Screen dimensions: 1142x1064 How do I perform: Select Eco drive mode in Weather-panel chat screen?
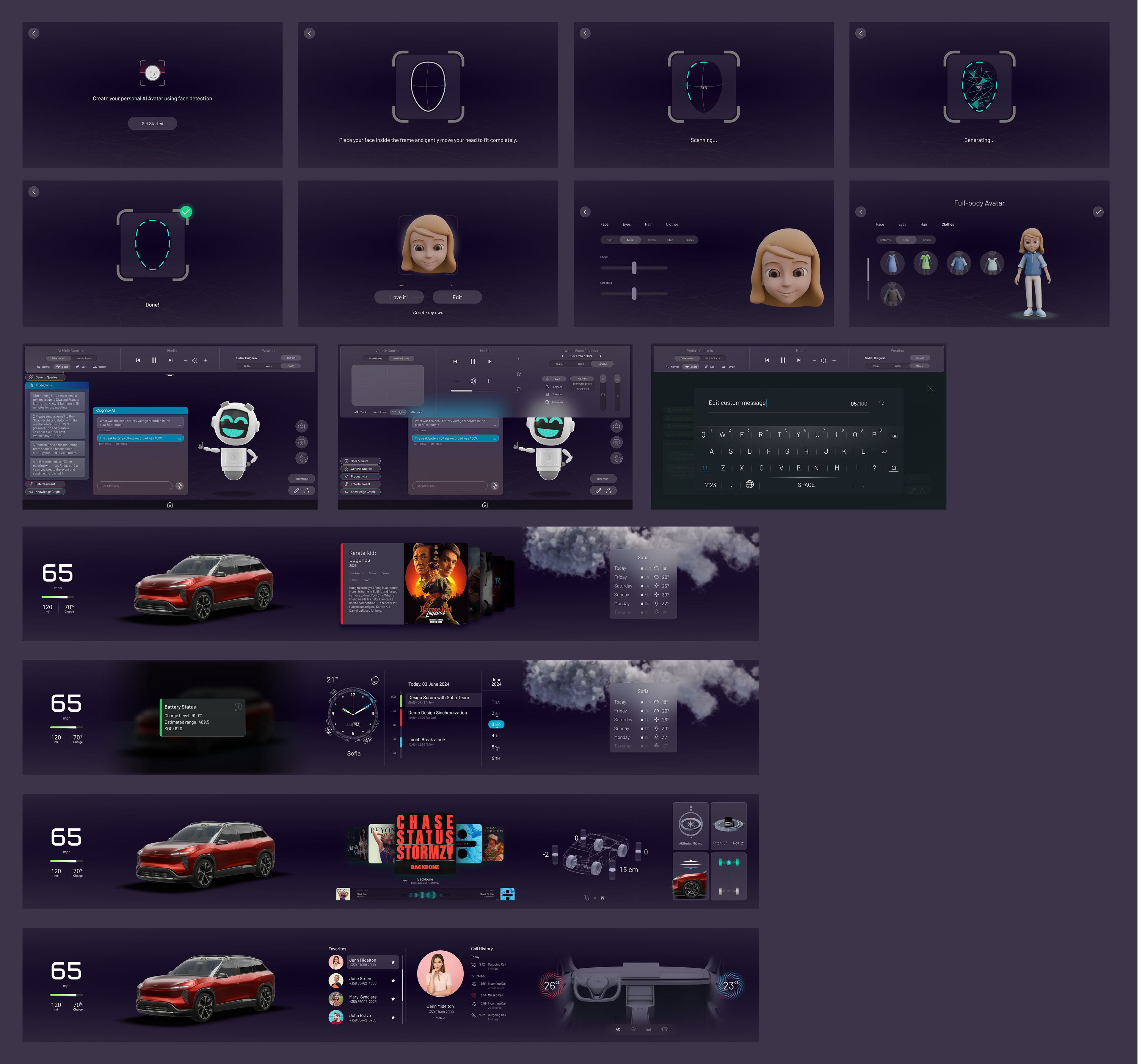click(x=80, y=366)
